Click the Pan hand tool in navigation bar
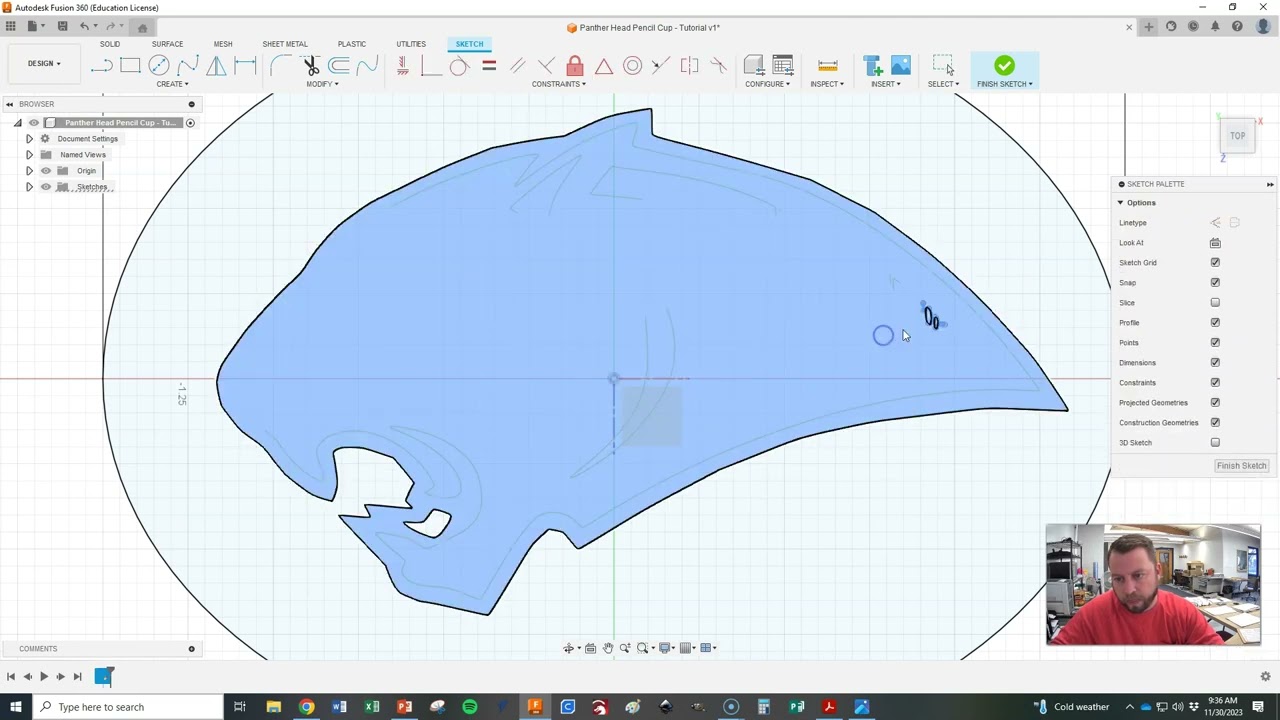1280x720 pixels. click(607, 648)
